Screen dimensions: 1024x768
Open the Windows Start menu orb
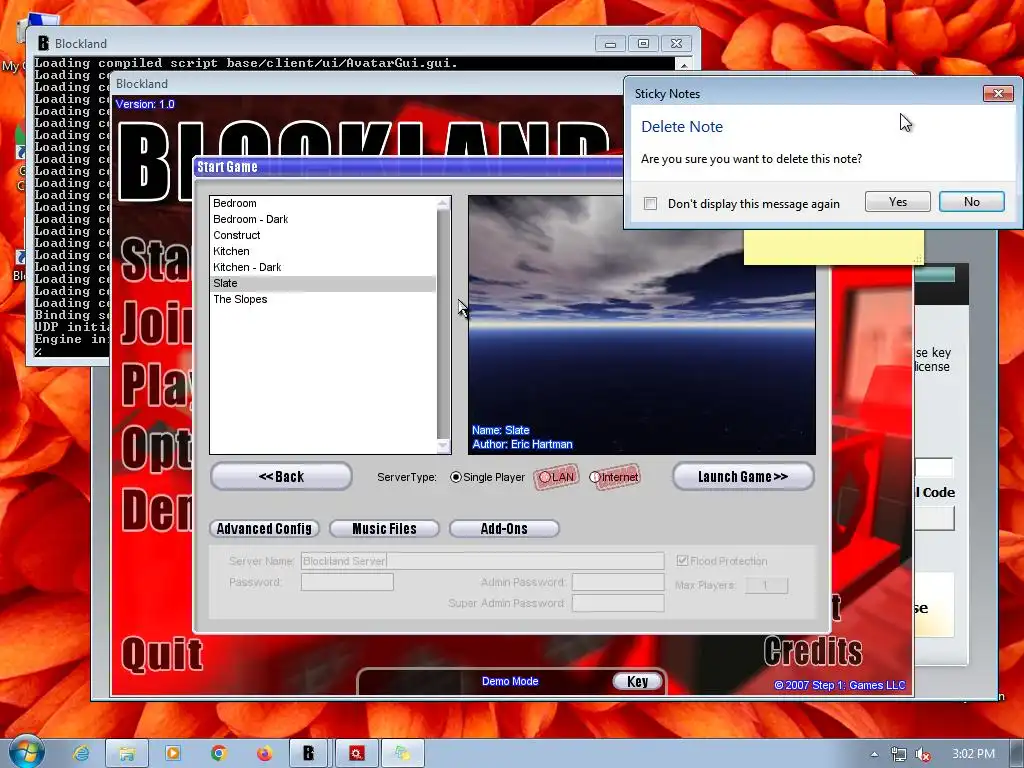[x=26, y=751]
